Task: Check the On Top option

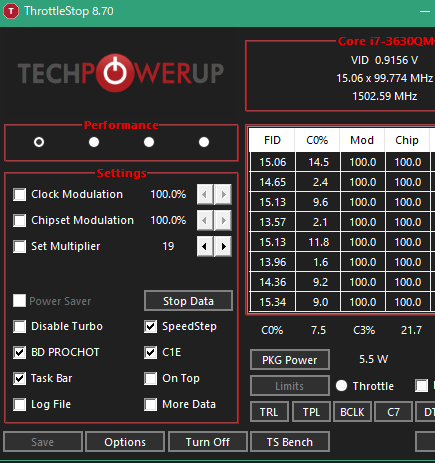Action: click(x=150, y=378)
